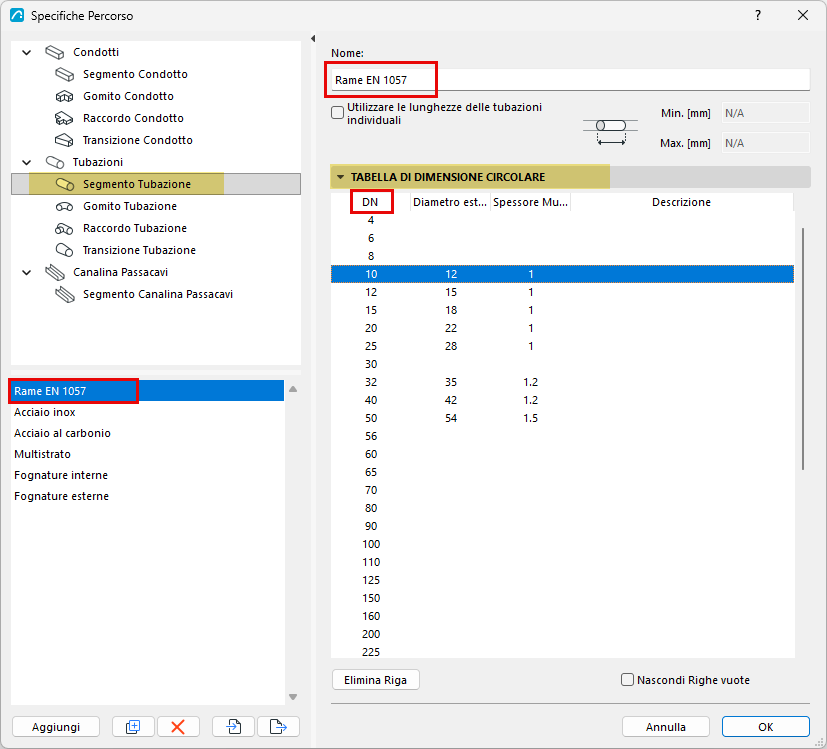The image size is (827, 749).
Task: Select Segmento Canalina Passacavi icon
Action: [65, 294]
